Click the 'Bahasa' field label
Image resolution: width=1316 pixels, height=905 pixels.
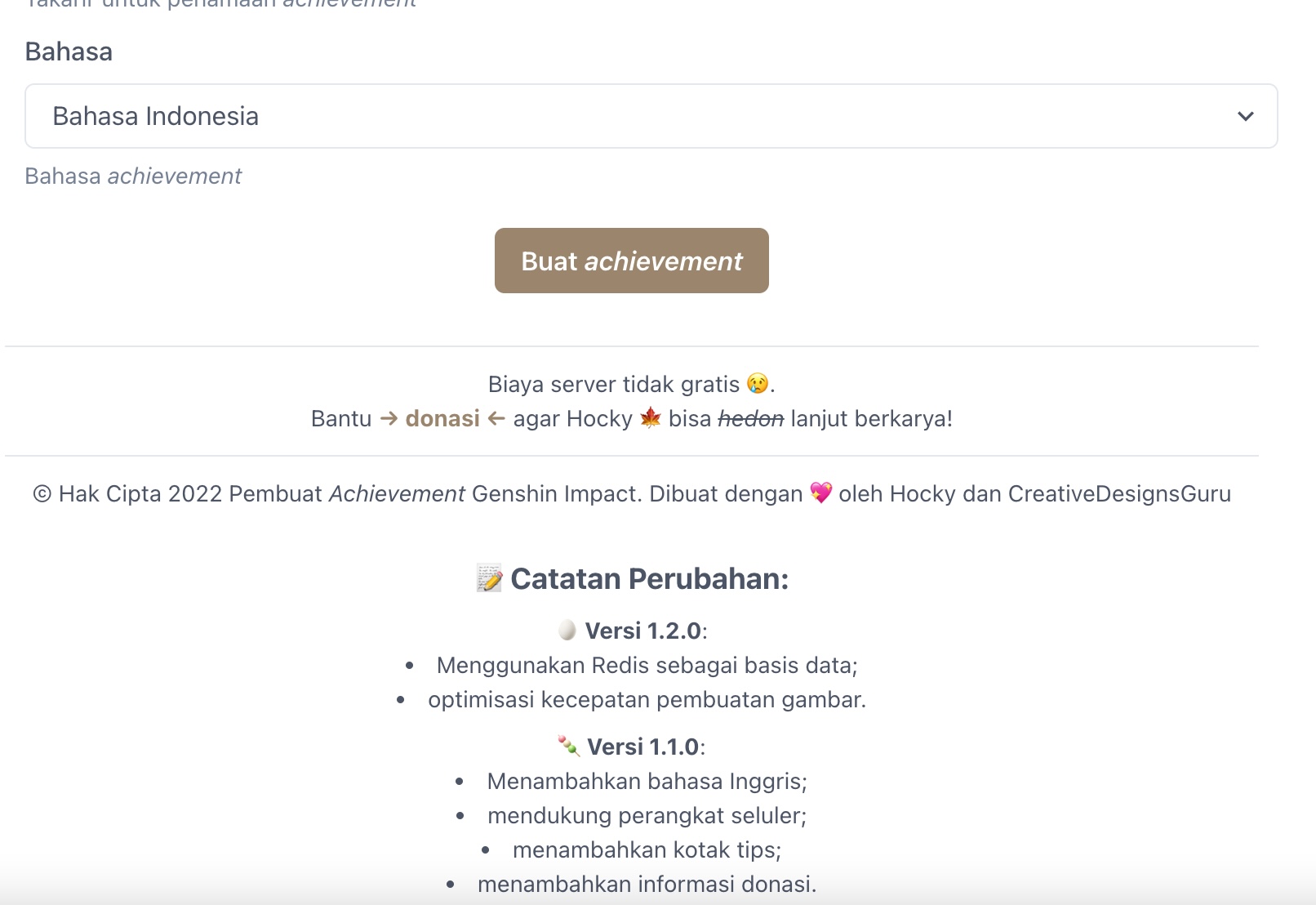coord(69,51)
